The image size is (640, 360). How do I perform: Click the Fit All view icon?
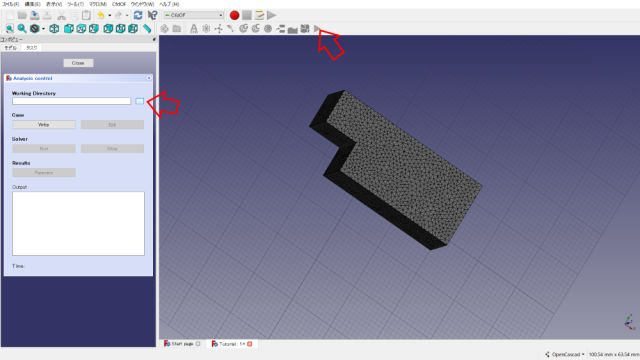(x=9, y=29)
